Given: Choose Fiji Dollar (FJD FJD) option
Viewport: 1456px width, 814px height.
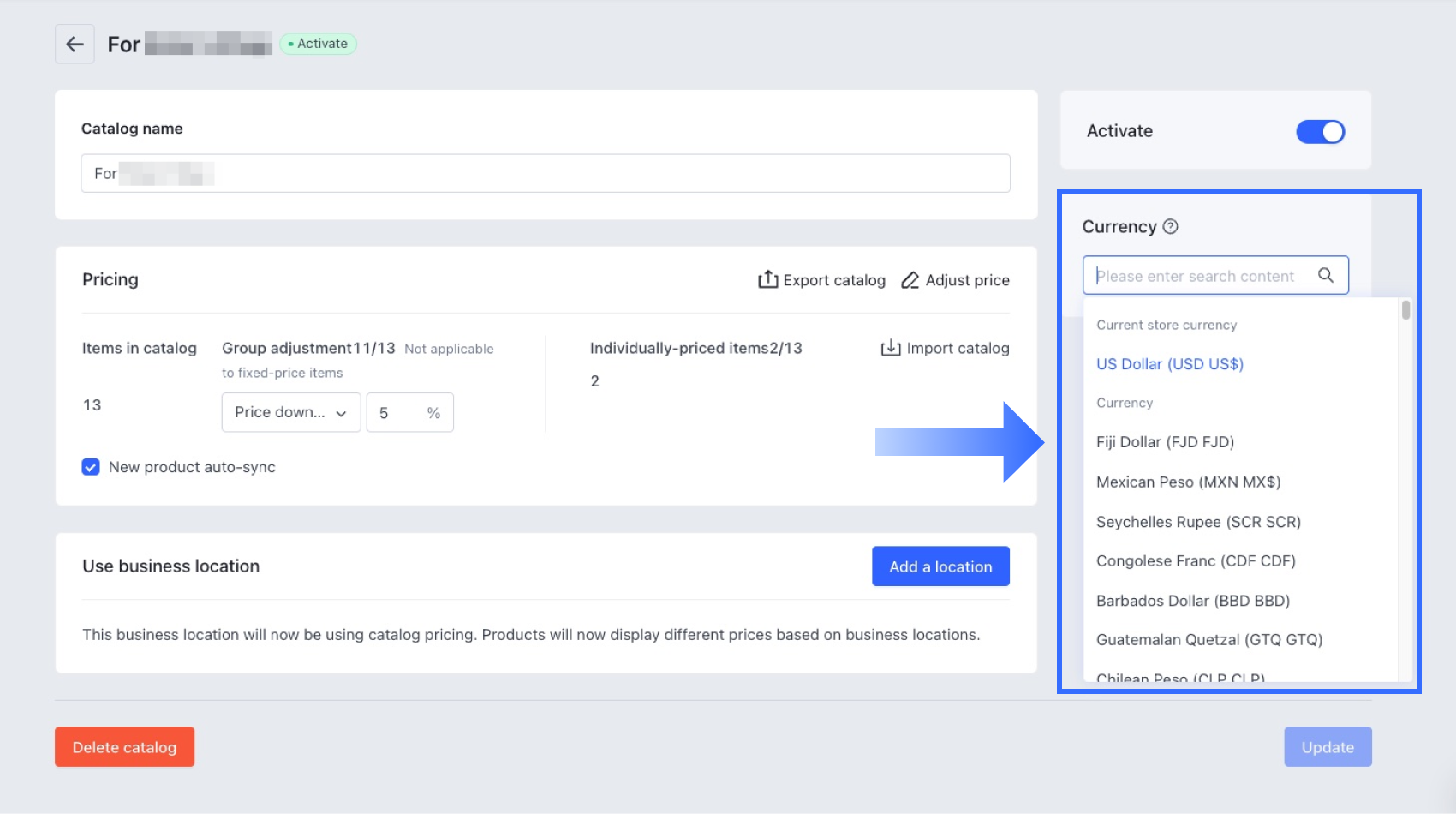Looking at the screenshot, I should click(1165, 442).
